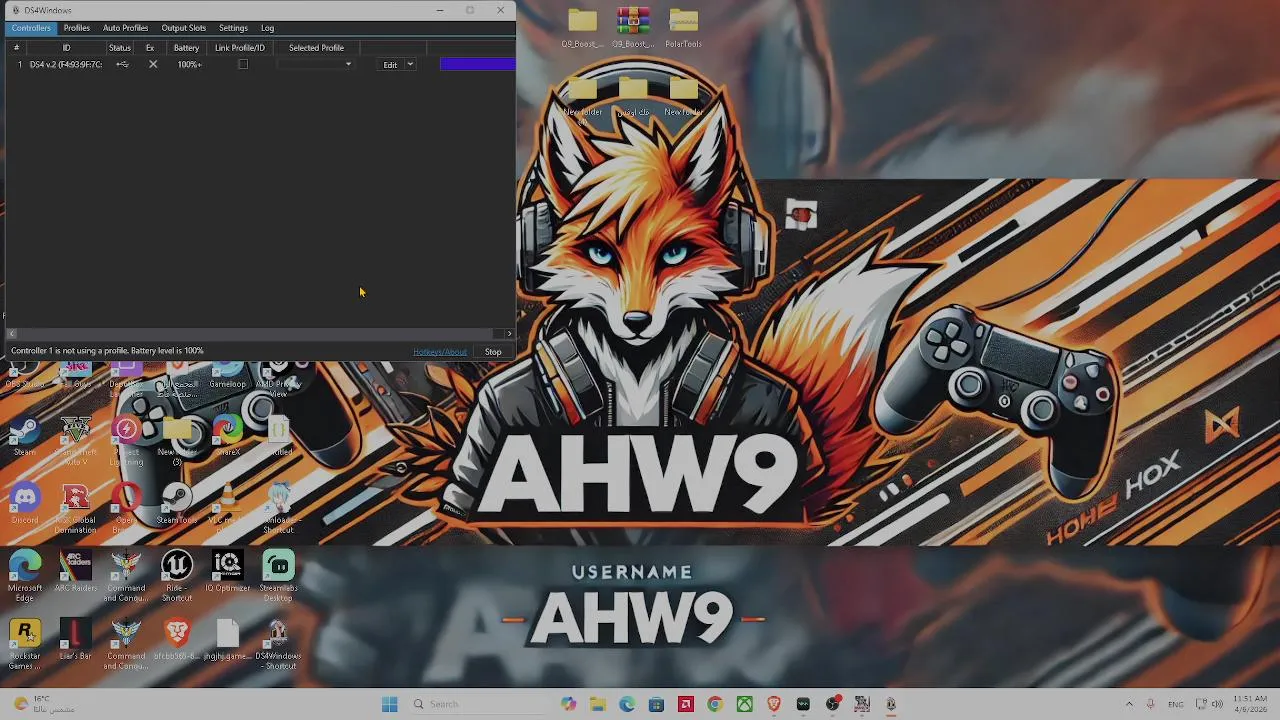Screen dimensions: 1280x720
Task: Open the SteamTools desktop icon
Action: click(x=177, y=504)
